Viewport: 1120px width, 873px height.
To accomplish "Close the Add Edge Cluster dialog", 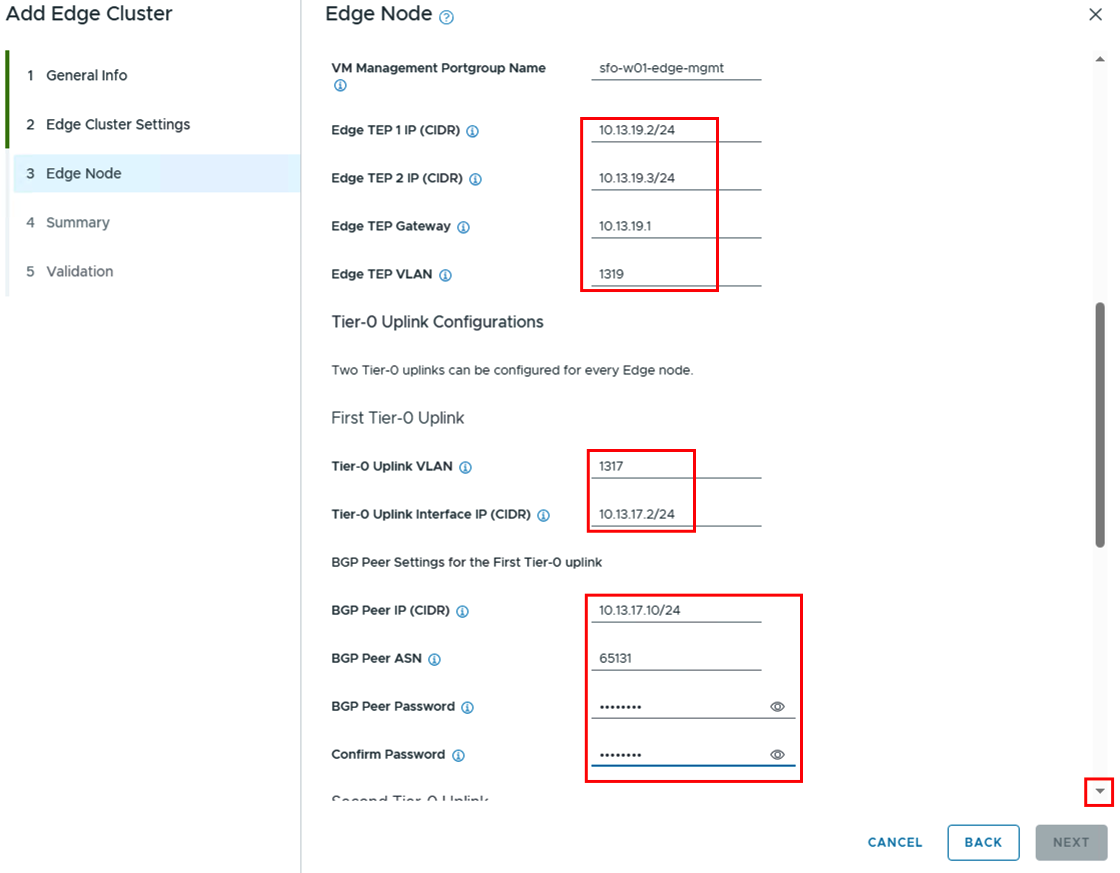I will [x=1095, y=14].
